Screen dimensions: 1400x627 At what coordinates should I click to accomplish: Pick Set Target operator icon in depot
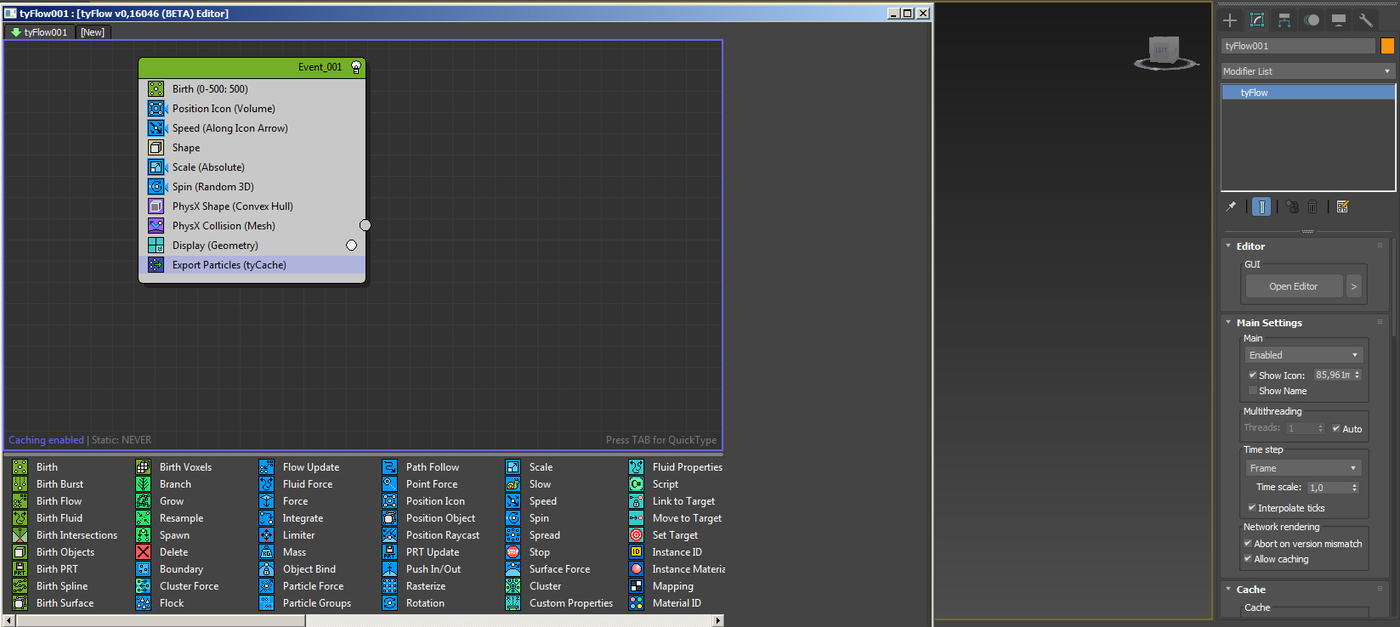tap(636, 535)
